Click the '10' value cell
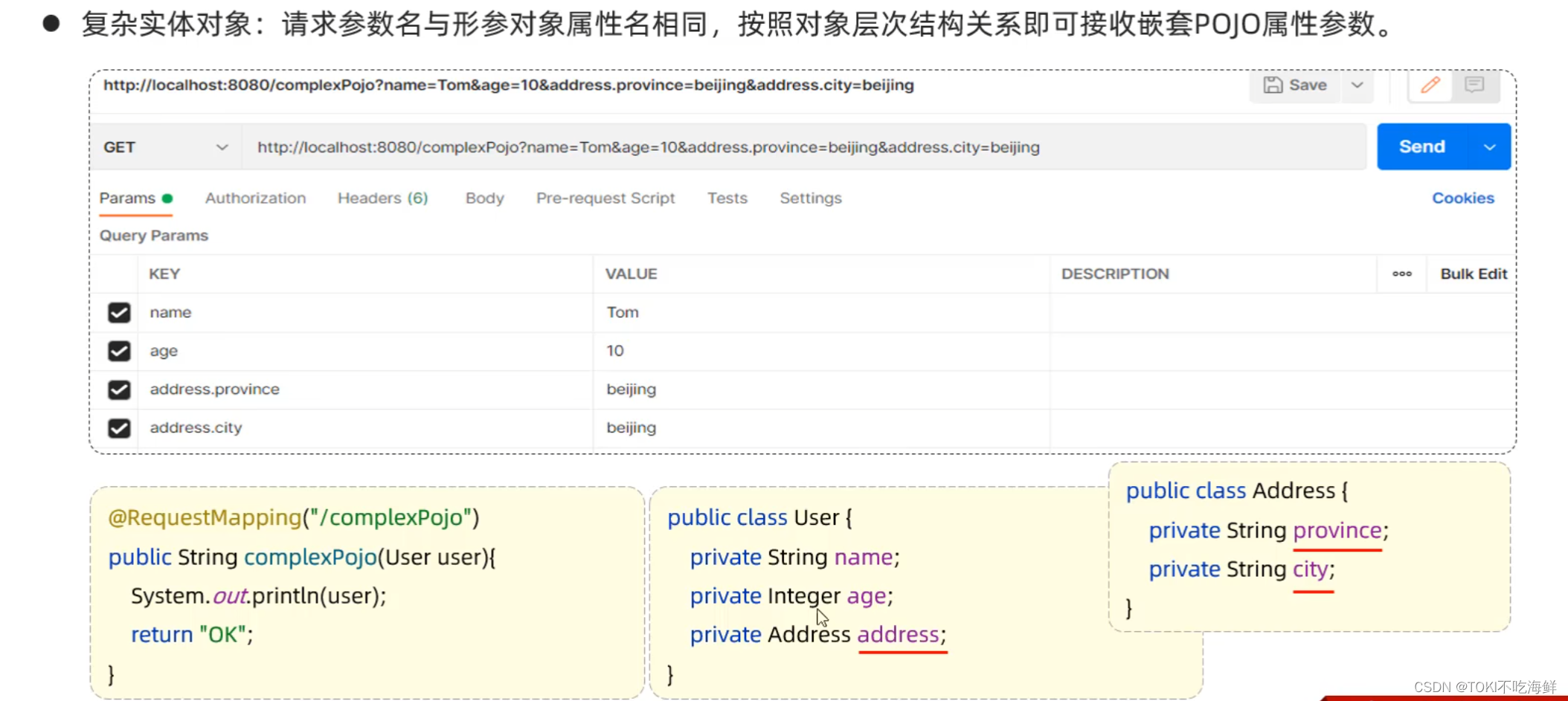 click(822, 351)
